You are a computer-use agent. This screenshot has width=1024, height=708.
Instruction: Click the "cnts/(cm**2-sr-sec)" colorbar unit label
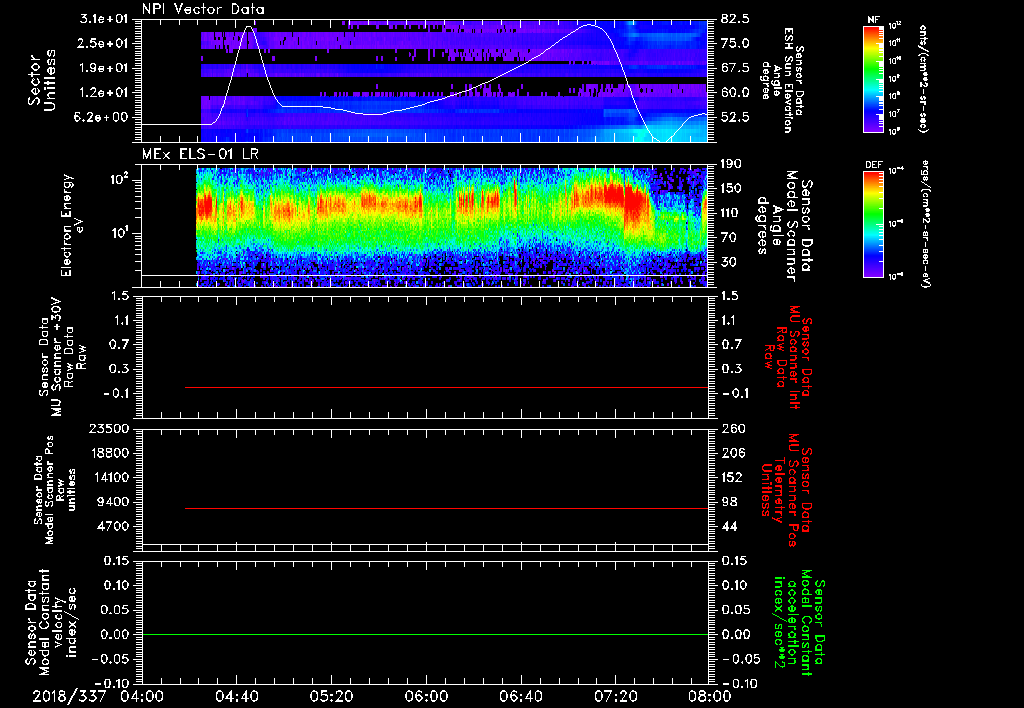[923, 79]
